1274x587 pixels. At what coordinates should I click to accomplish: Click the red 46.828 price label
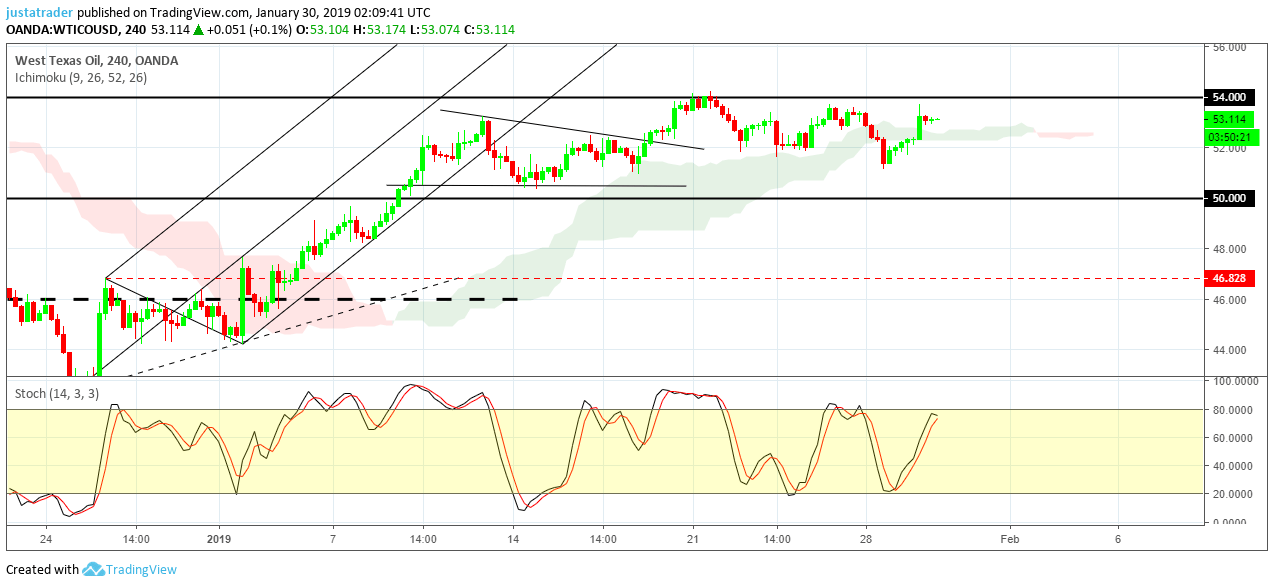tap(1229, 278)
